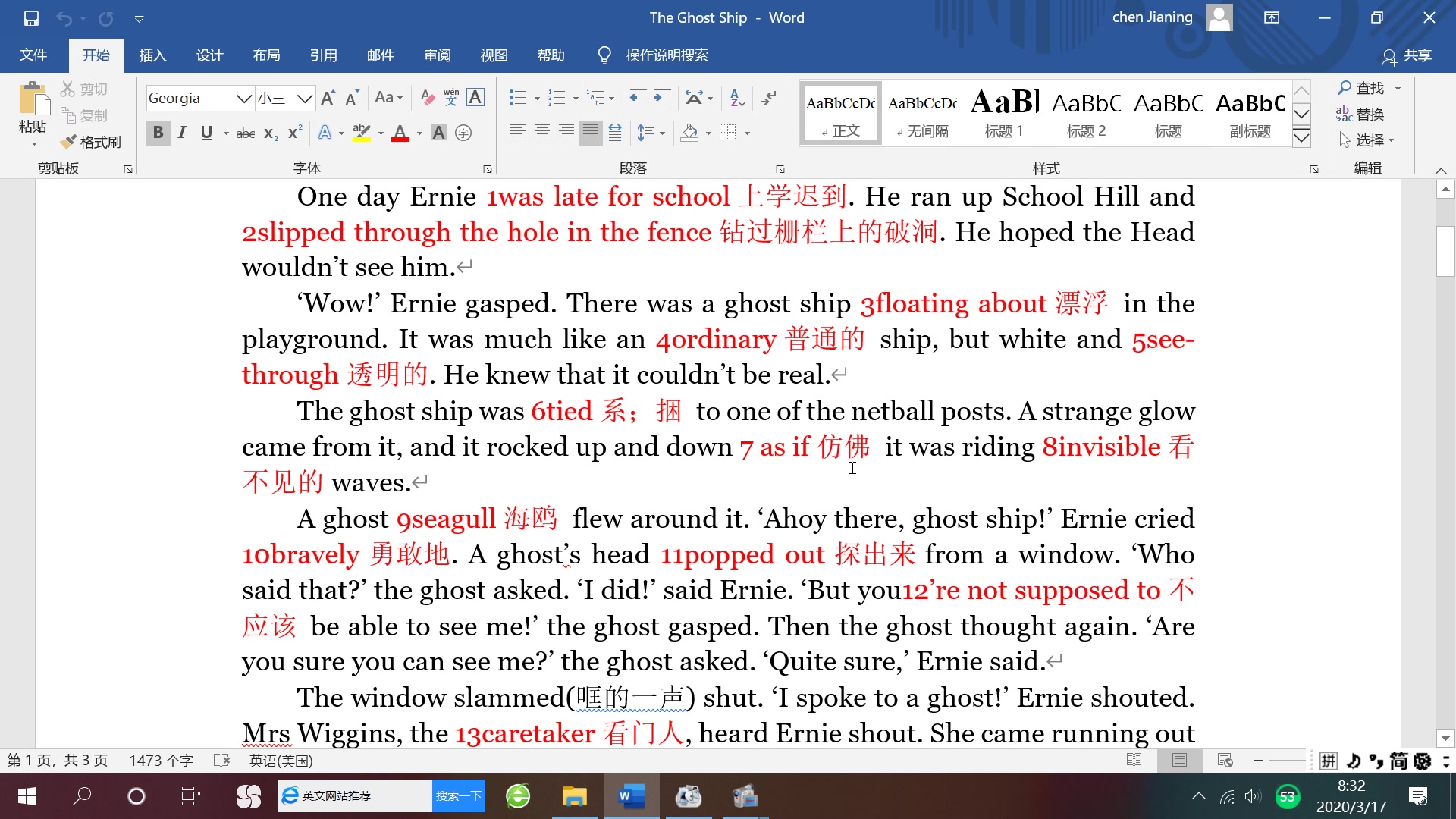Expand numbering list dropdown
This screenshot has height=819, width=1456.
(576, 99)
